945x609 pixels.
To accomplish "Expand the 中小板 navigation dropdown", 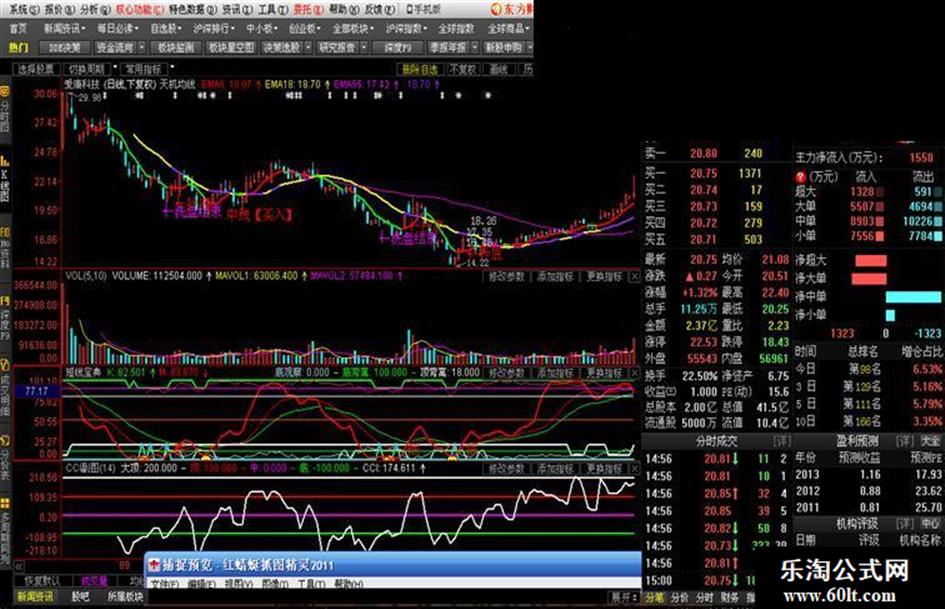I will 262,28.
